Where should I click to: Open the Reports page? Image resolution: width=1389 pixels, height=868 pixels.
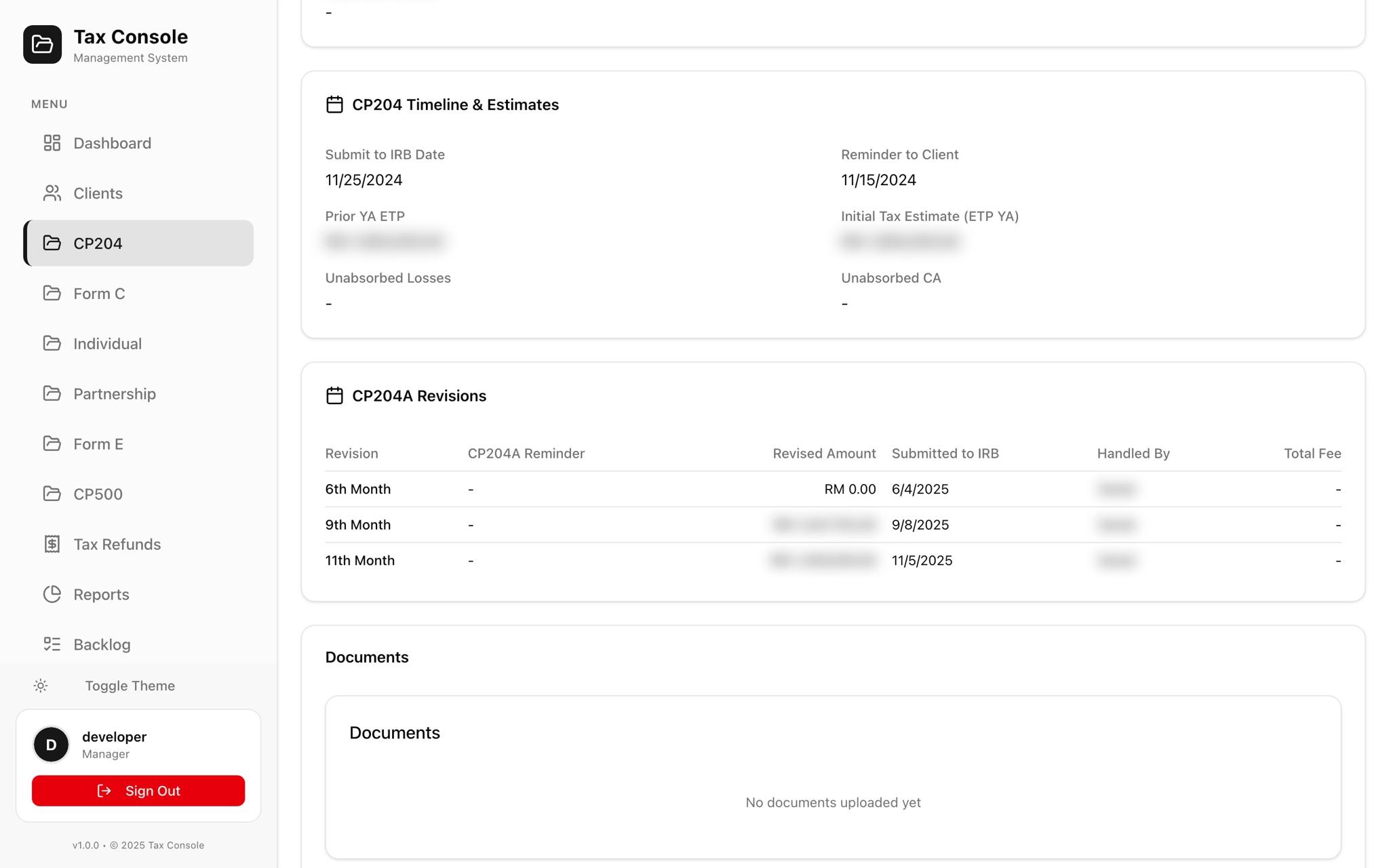(138, 594)
